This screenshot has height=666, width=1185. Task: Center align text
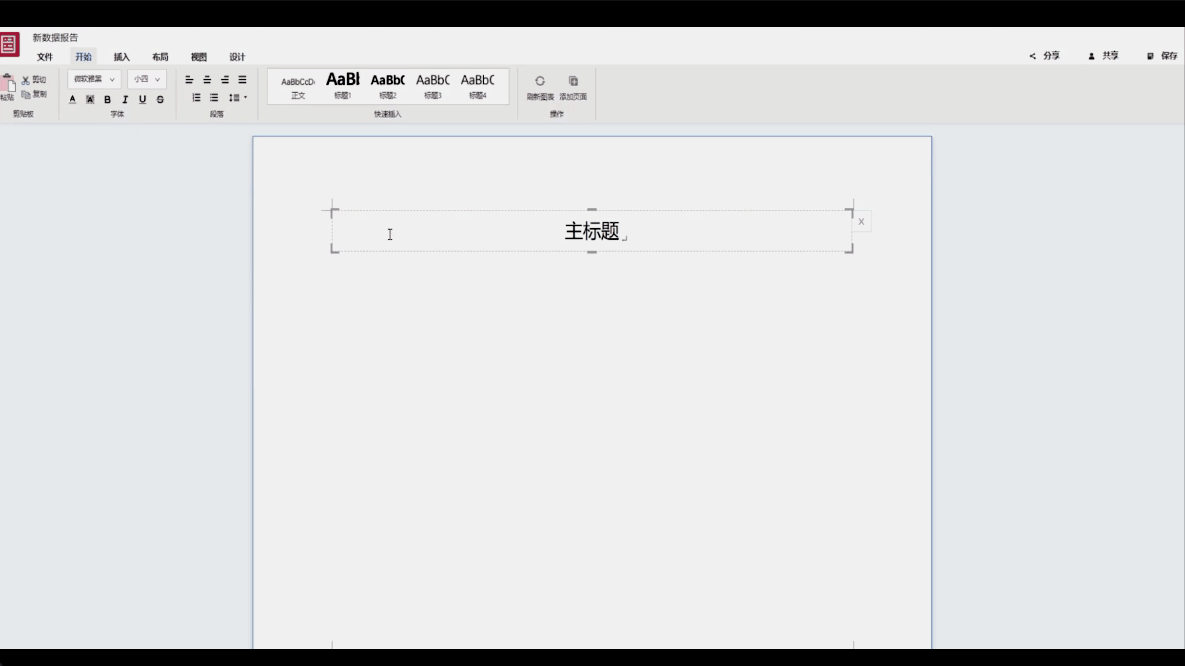click(x=207, y=79)
